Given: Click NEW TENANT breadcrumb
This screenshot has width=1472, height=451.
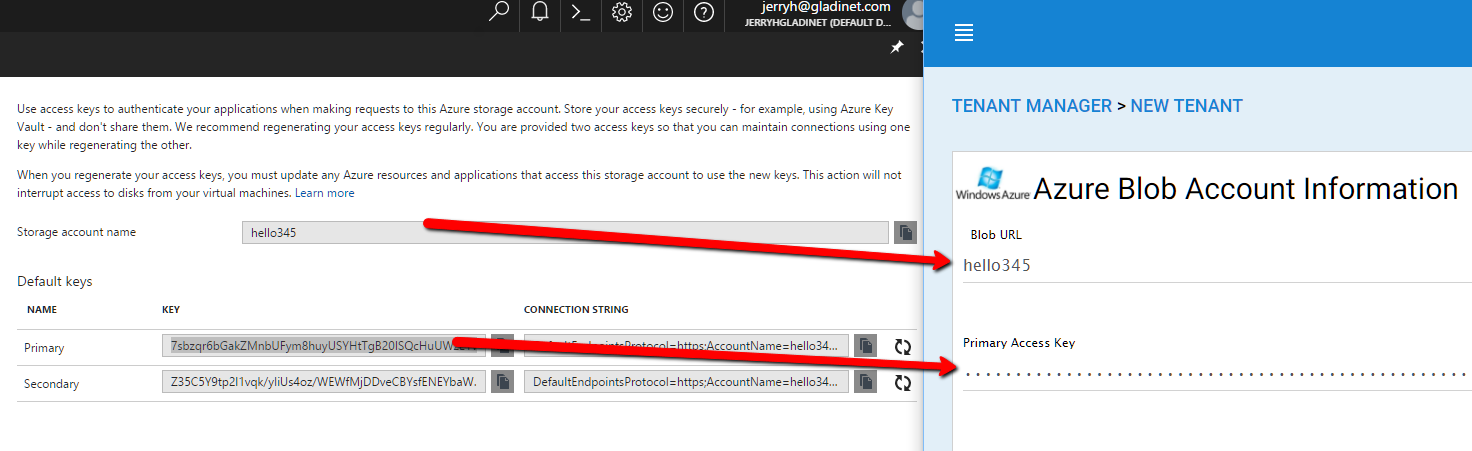Looking at the screenshot, I should pyautogui.click(x=1187, y=106).
